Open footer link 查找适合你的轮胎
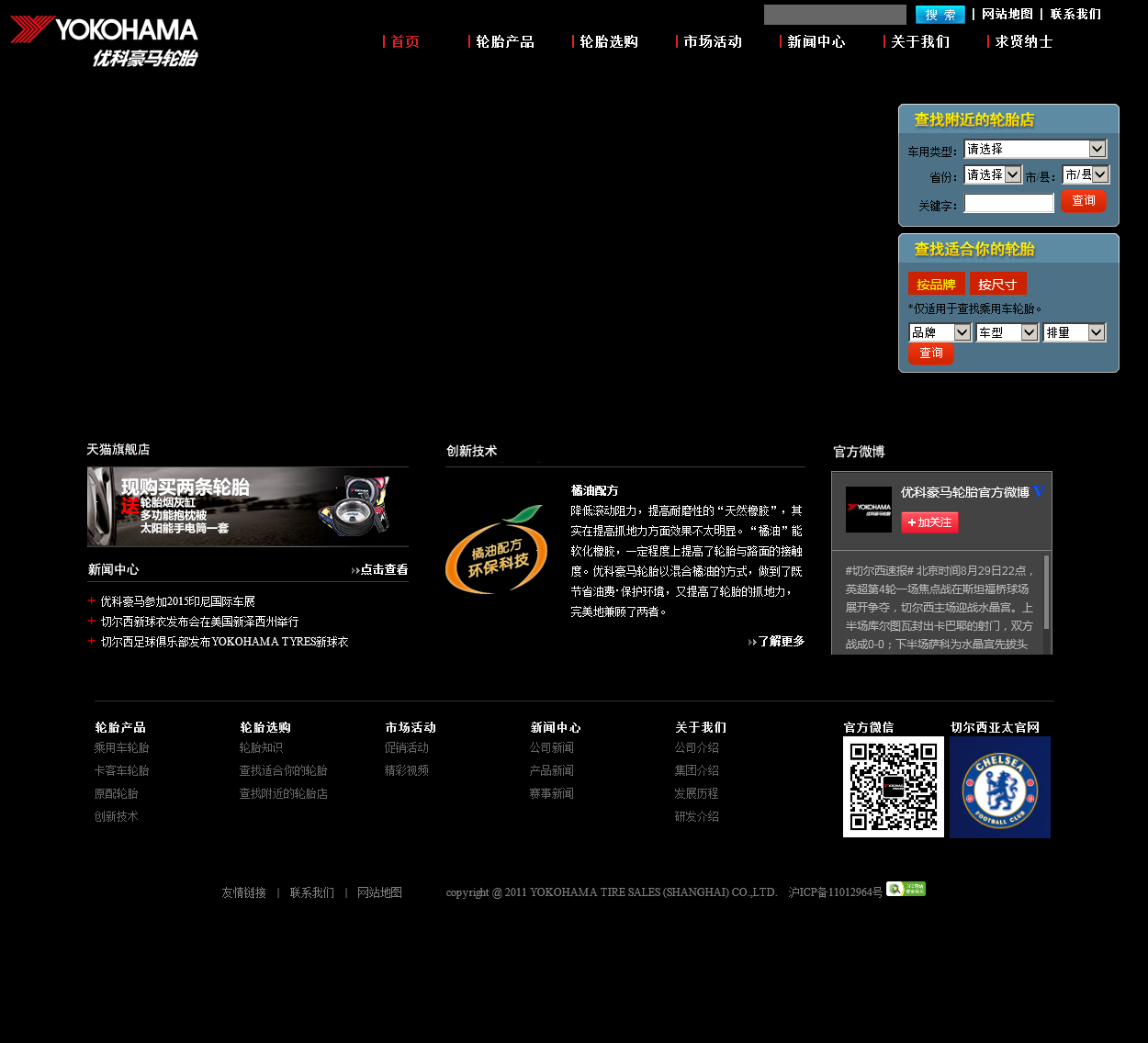This screenshot has height=1043, width=1148. tap(283, 770)
